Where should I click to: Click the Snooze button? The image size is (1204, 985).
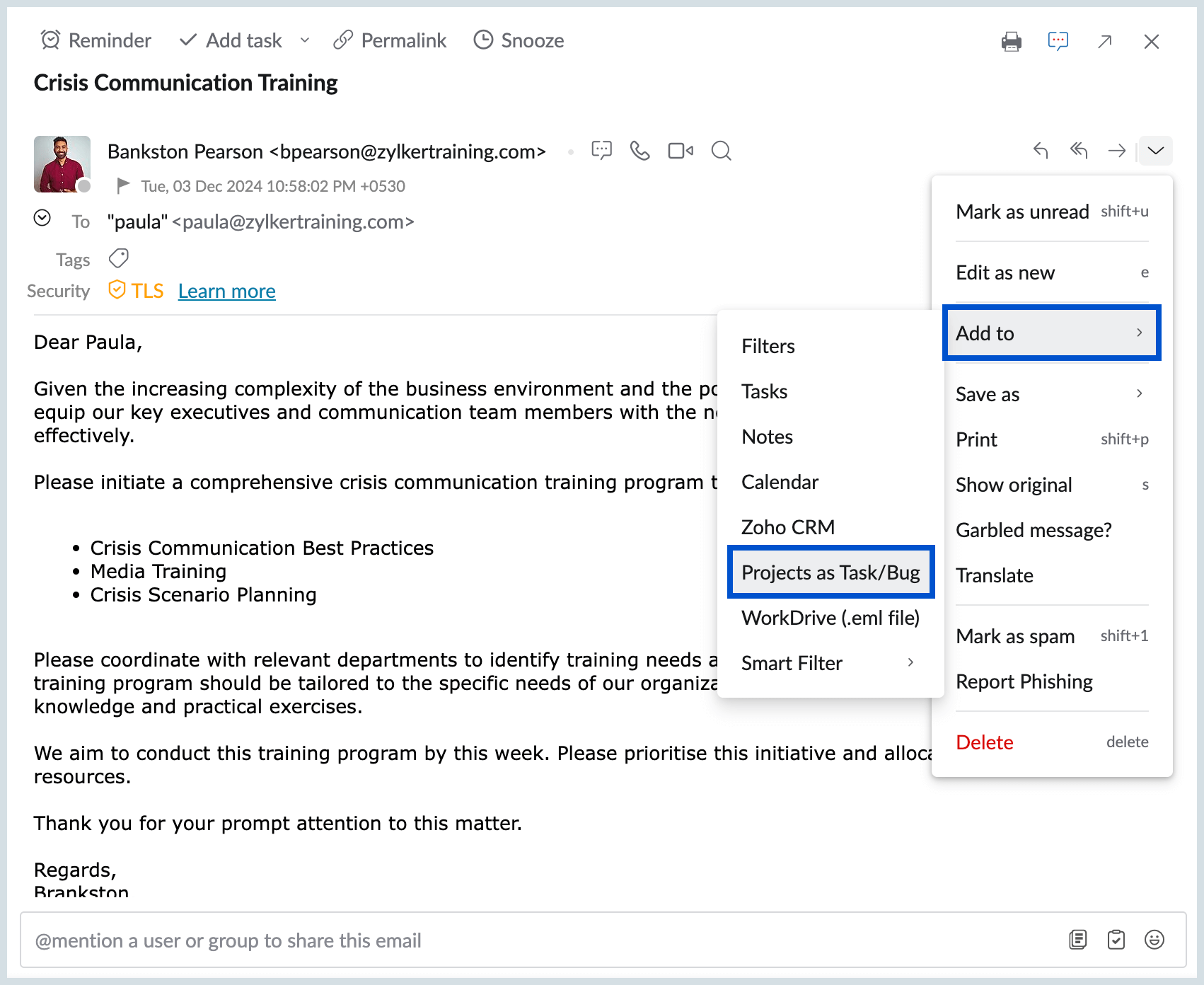point(519,40)
